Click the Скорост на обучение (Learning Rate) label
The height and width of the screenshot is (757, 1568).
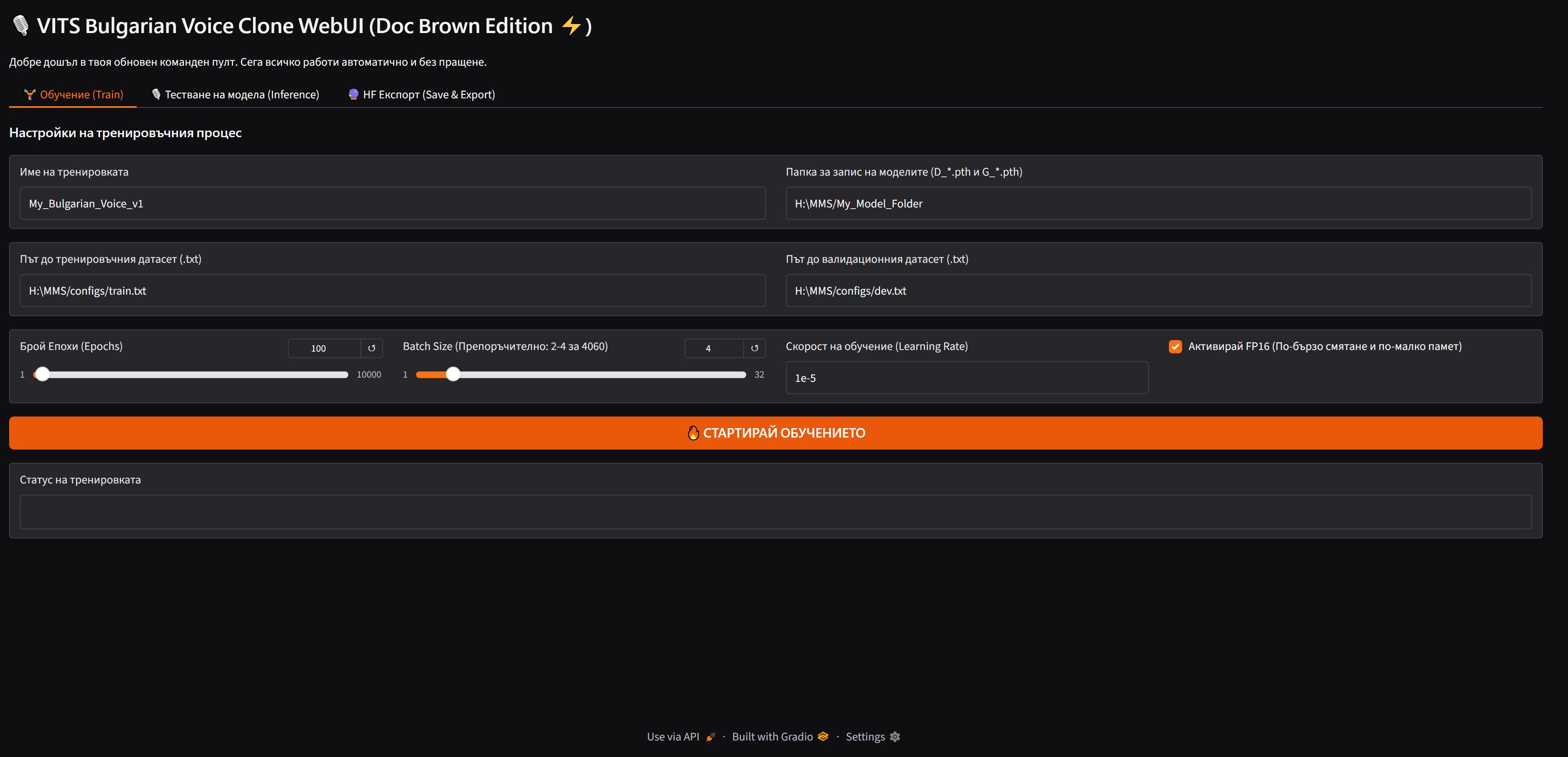(x=876, y=346)
